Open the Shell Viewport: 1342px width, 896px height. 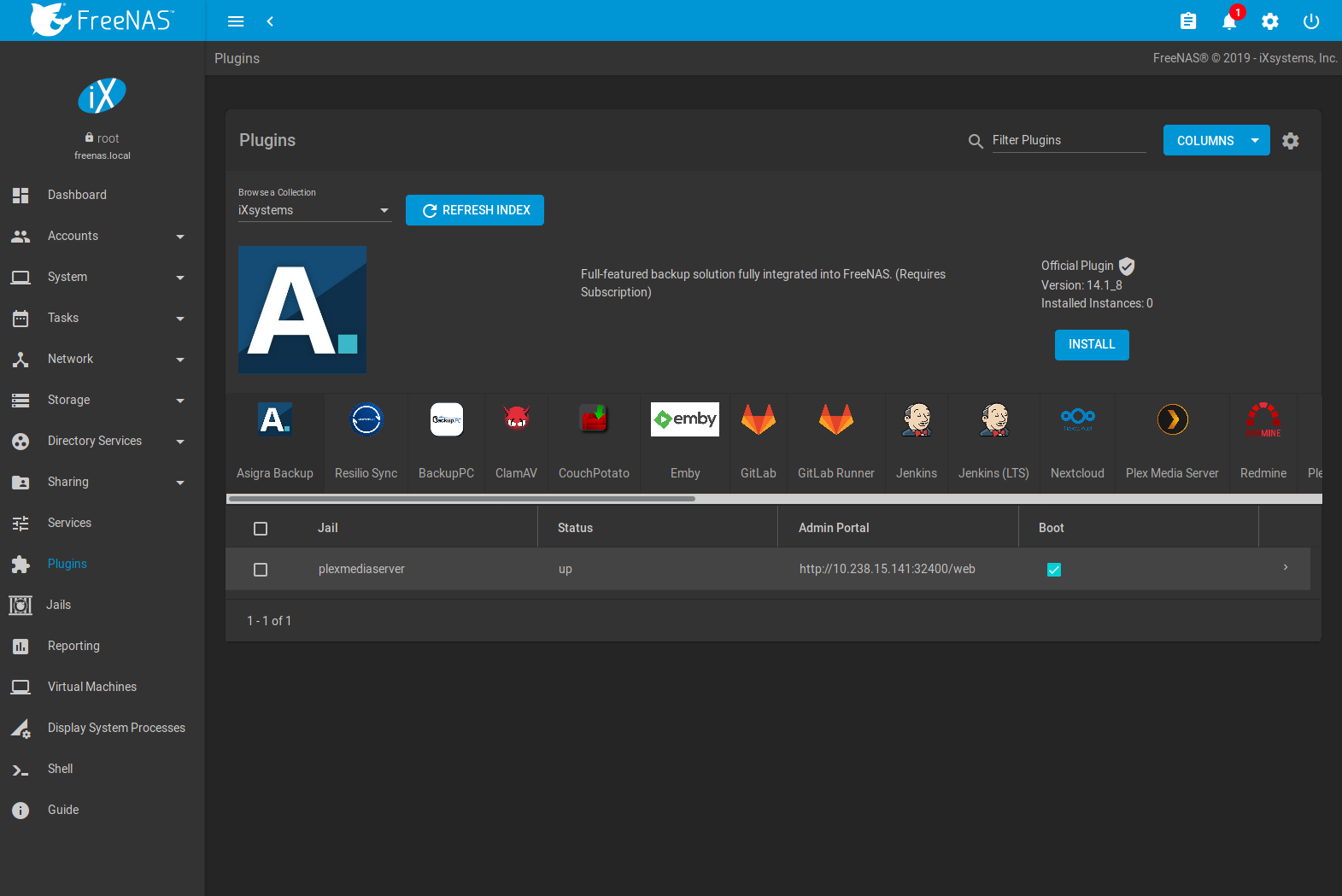pyautogui.click(x=103, y=770)
